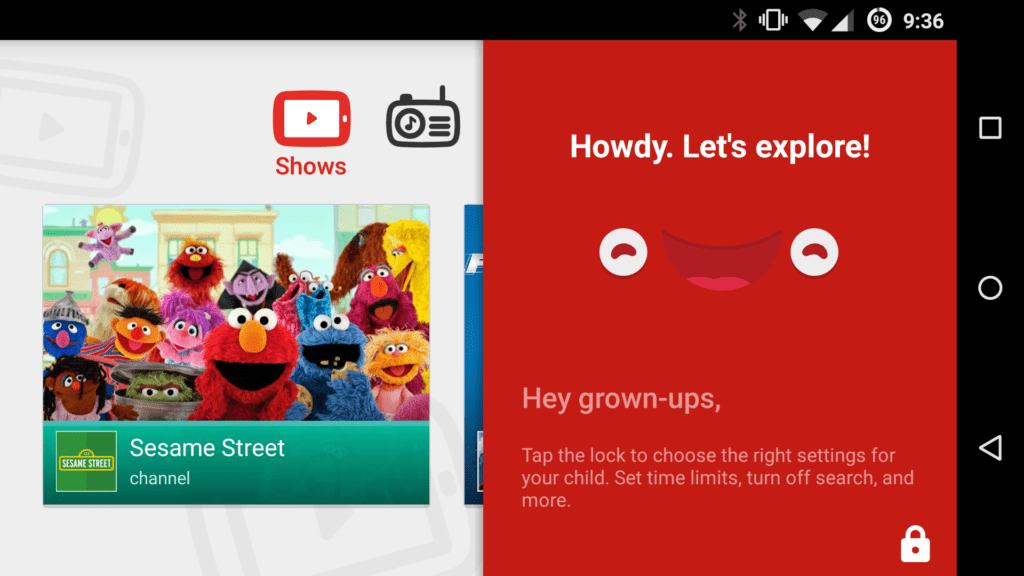1024x576 pixels.
Task: Open the Music radio category icon
Action: pos(423,117)
